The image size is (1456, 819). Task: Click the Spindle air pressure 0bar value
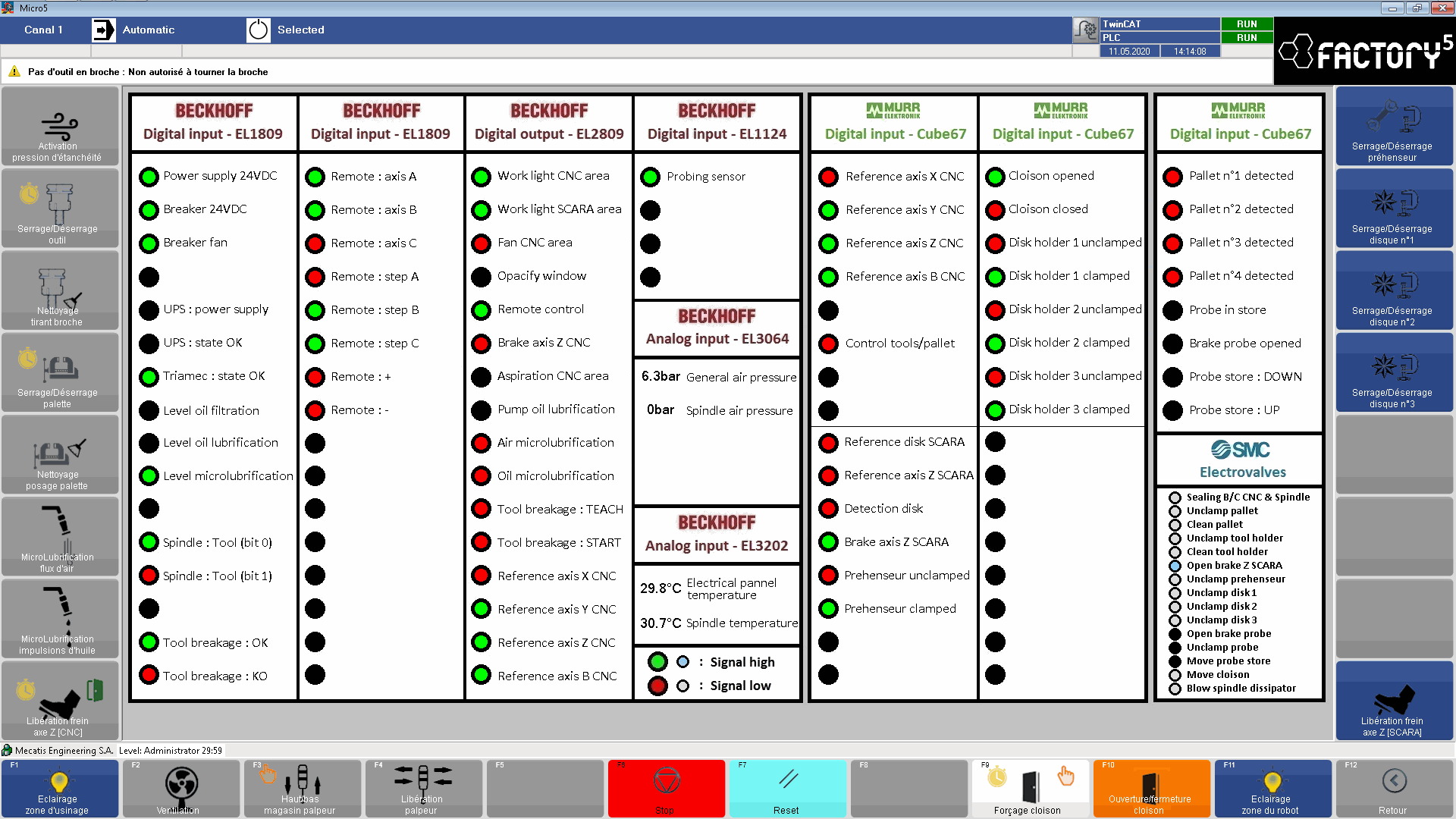[x=661, y=409]
